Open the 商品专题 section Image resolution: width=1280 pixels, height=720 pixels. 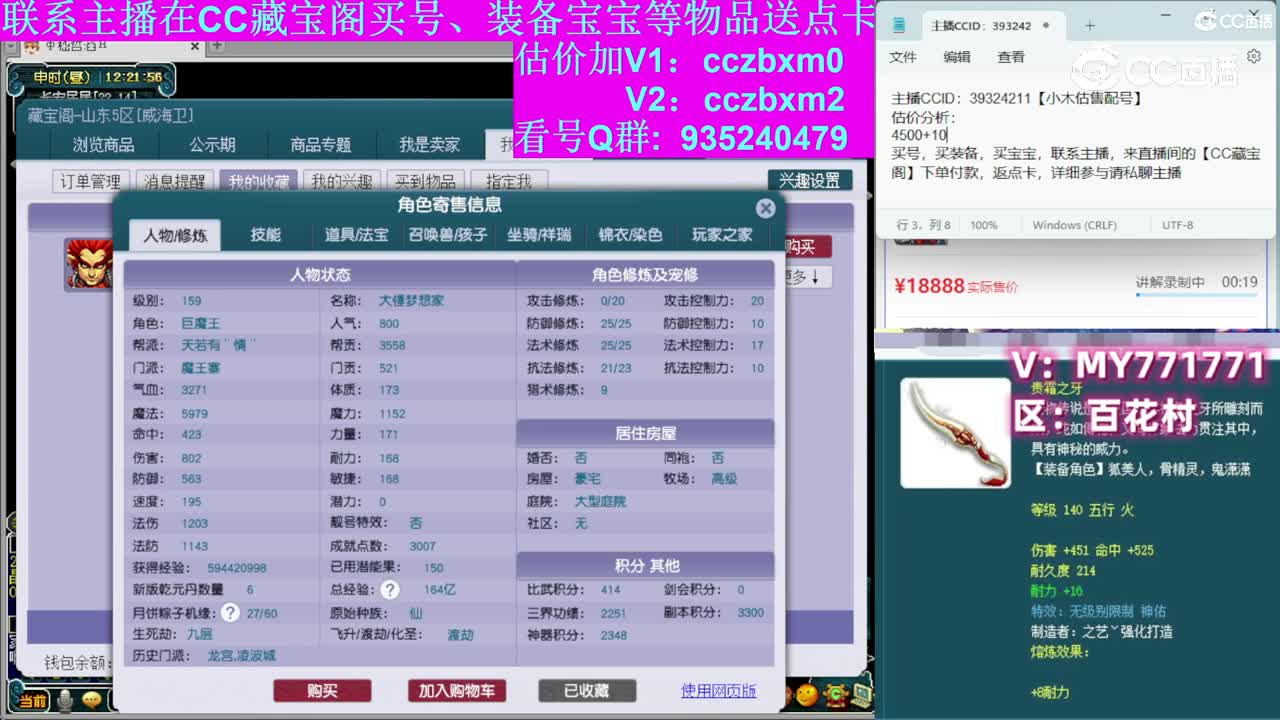(321, 145)
